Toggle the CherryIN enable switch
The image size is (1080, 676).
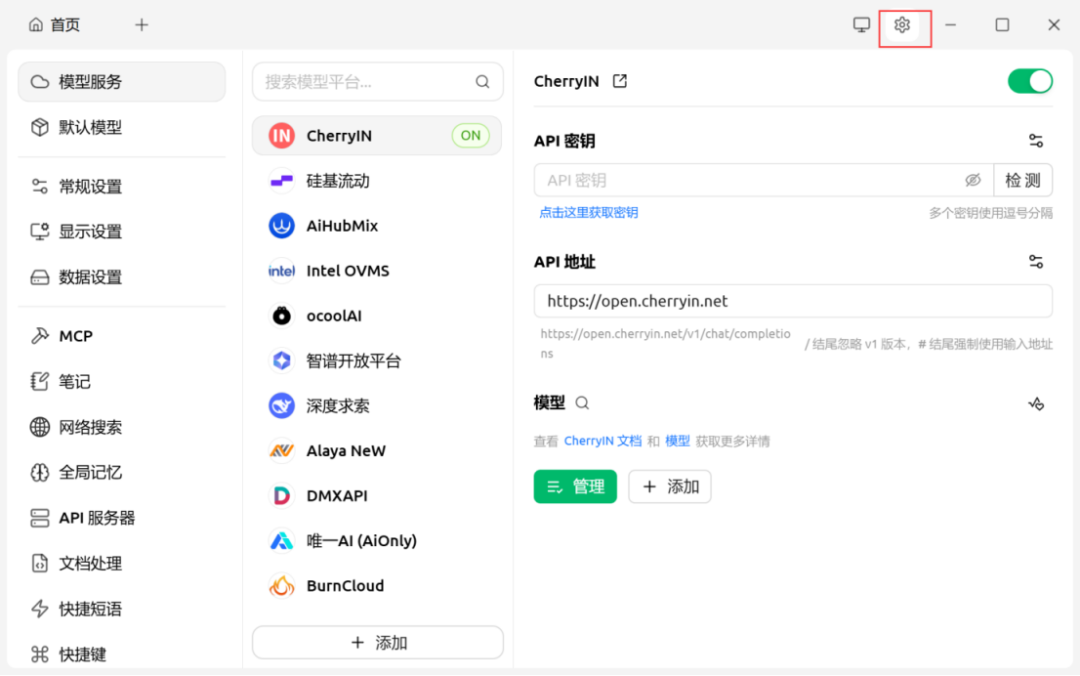click(x=1030, y=81)
